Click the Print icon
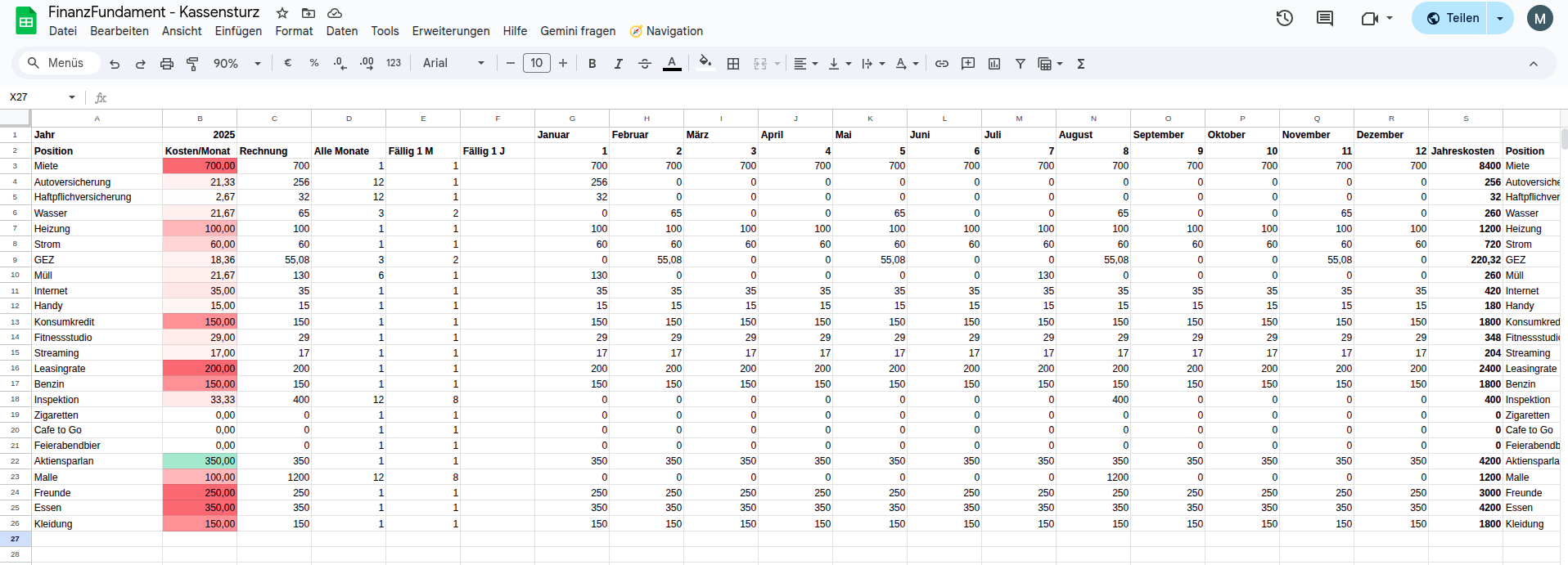Image resolution: width=1568 pixels, height=565 pixels. pos(167,64)
